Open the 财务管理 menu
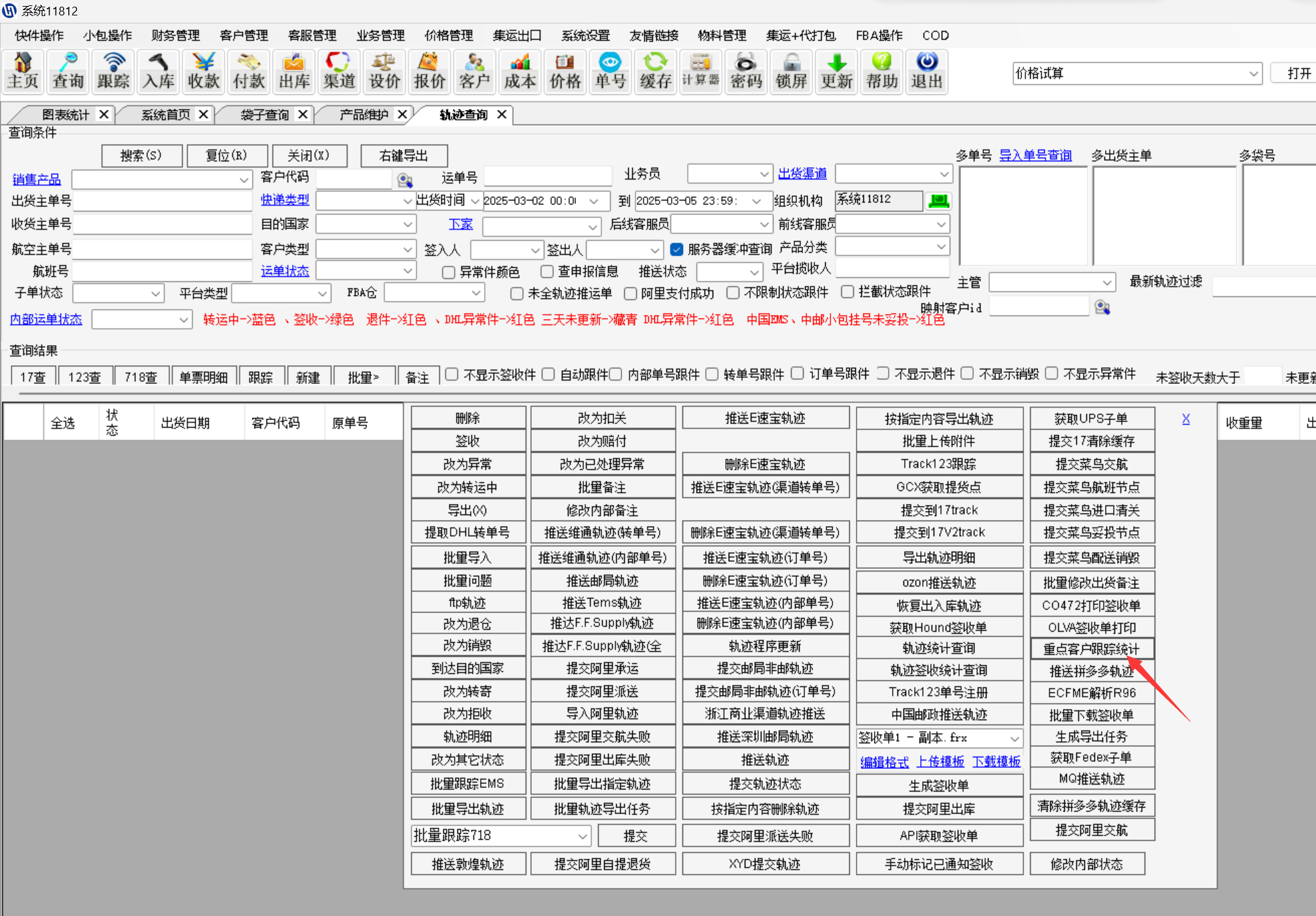Screen dimensions: 1316x916 click(x=175, y=36)
